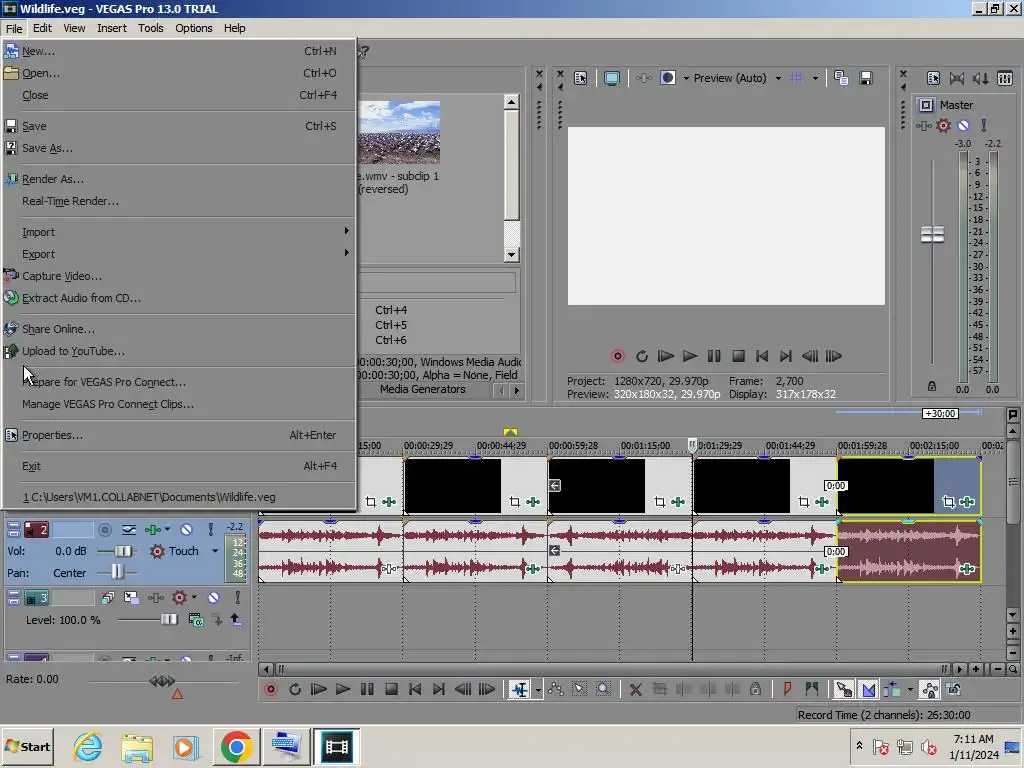Arm track 2 for record
1024x768 pixels.
104,530
